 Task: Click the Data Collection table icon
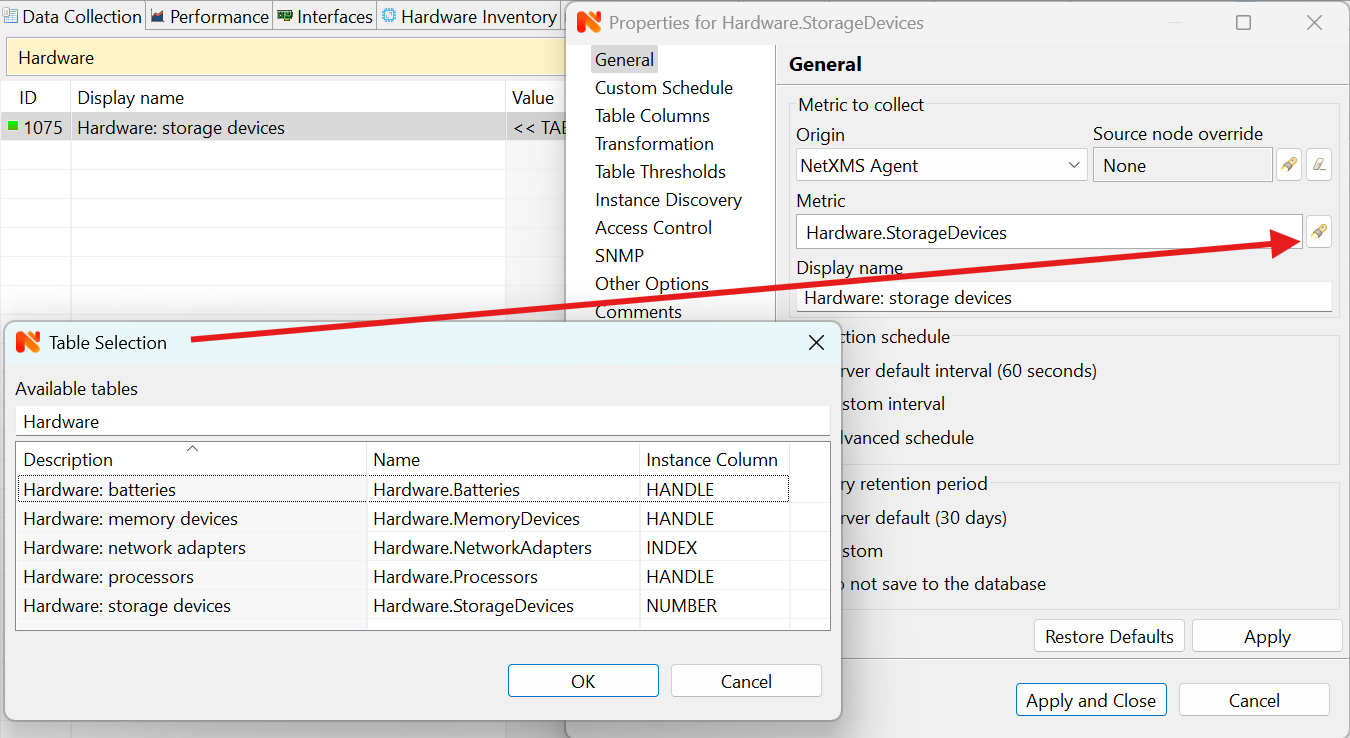coord(12,16)
